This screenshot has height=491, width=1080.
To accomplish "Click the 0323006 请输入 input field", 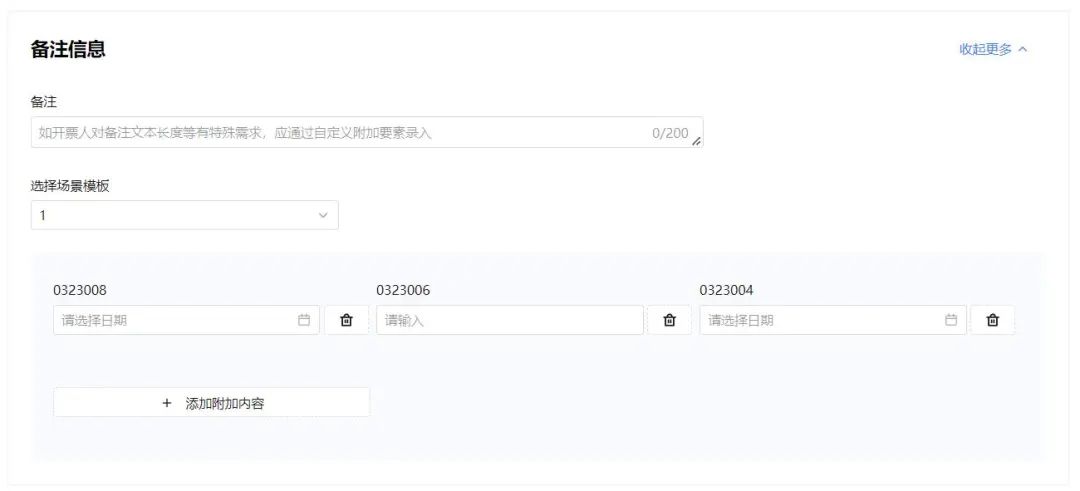I will 510,320.
